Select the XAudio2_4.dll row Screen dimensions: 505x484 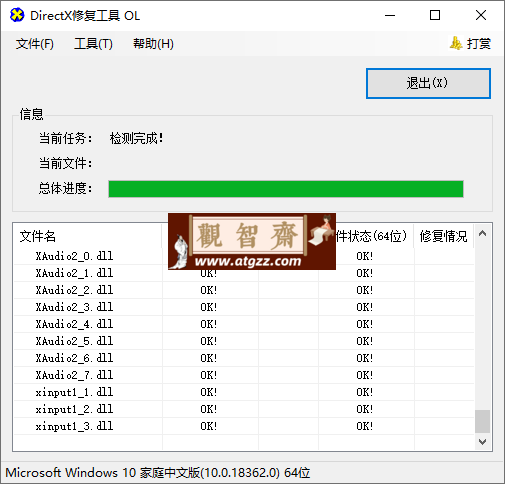pyautogui.click(x=244, y=324)
